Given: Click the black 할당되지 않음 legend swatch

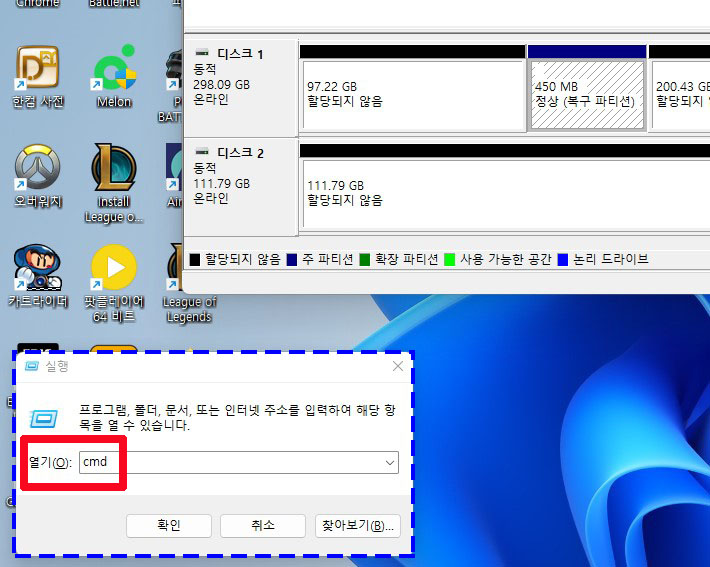Looking at the screenshot, I should point(195,260).
